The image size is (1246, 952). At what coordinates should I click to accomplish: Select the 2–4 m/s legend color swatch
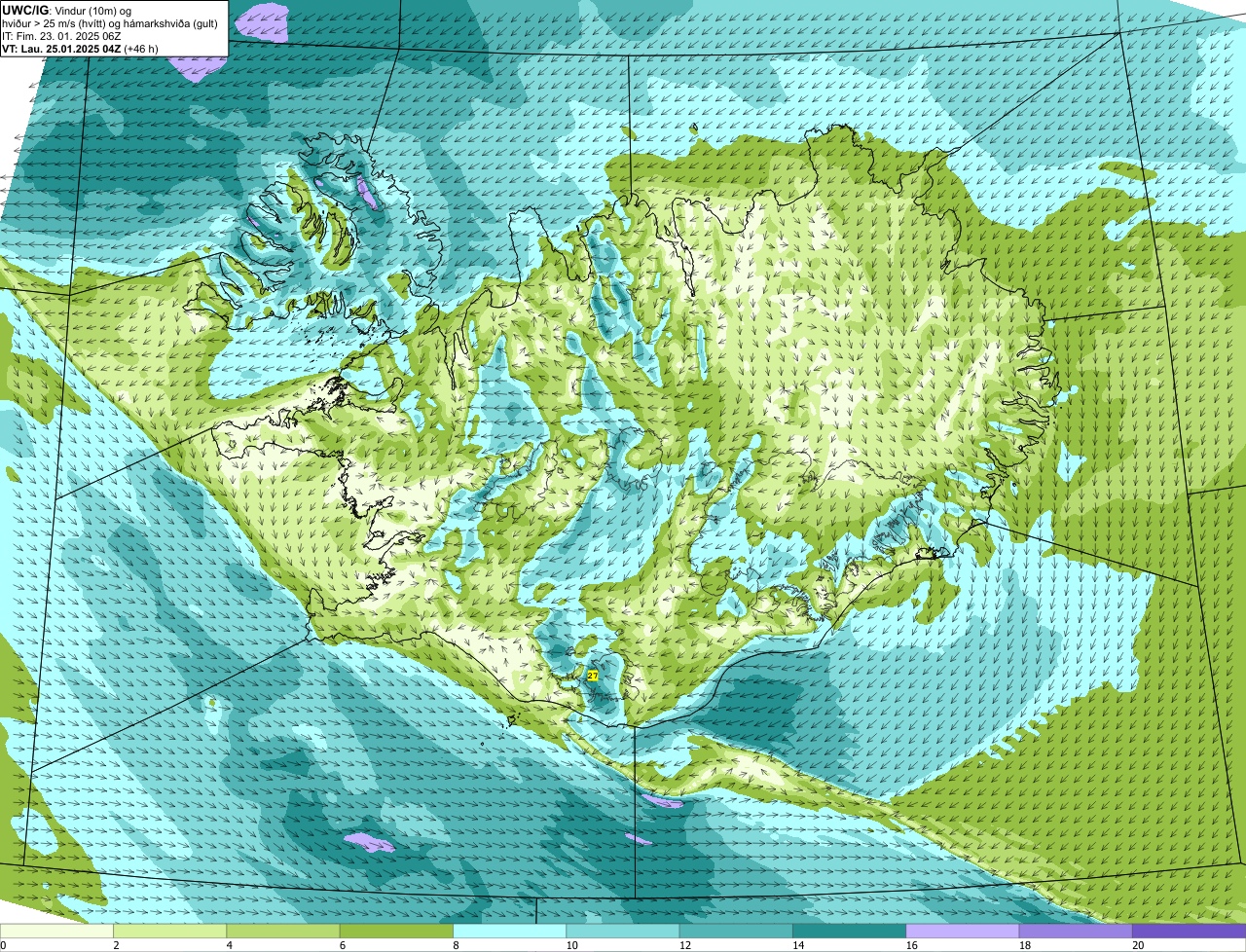point(170,932)
